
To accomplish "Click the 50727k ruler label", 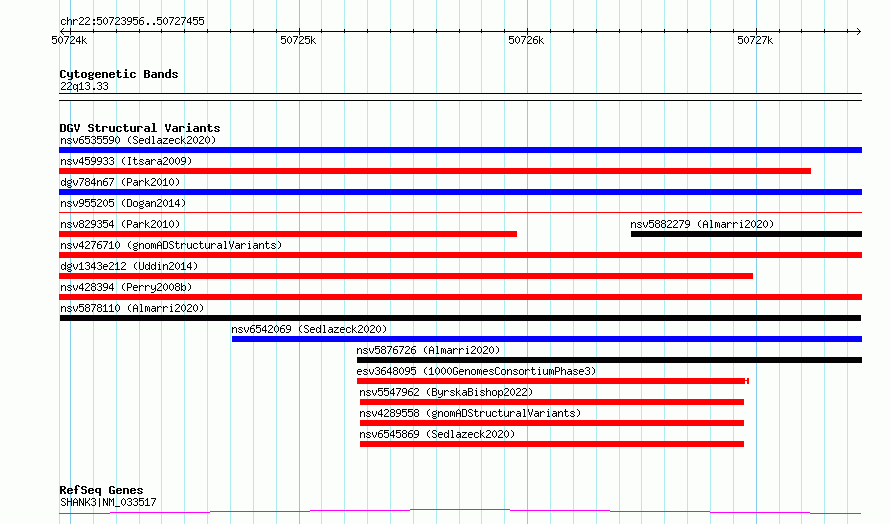I will point(755,40).
